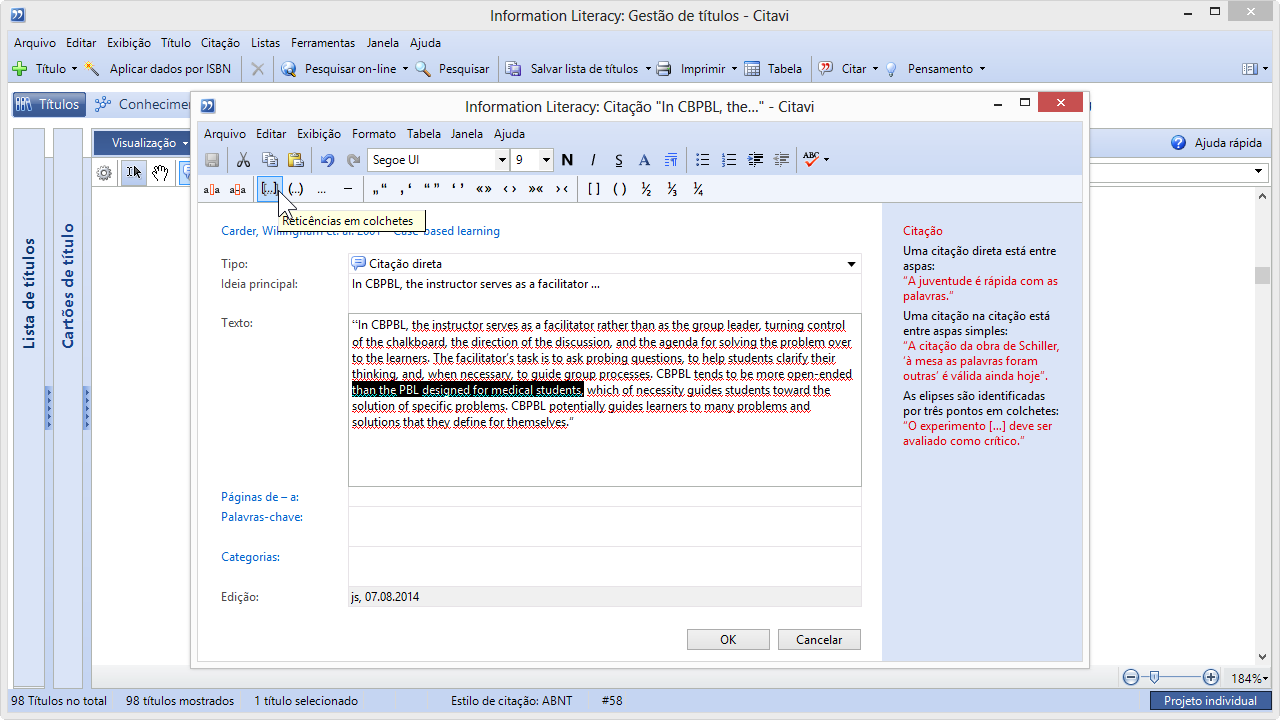
Task: Click the second 'a|a' spacing icon
Action: point(238,189)
